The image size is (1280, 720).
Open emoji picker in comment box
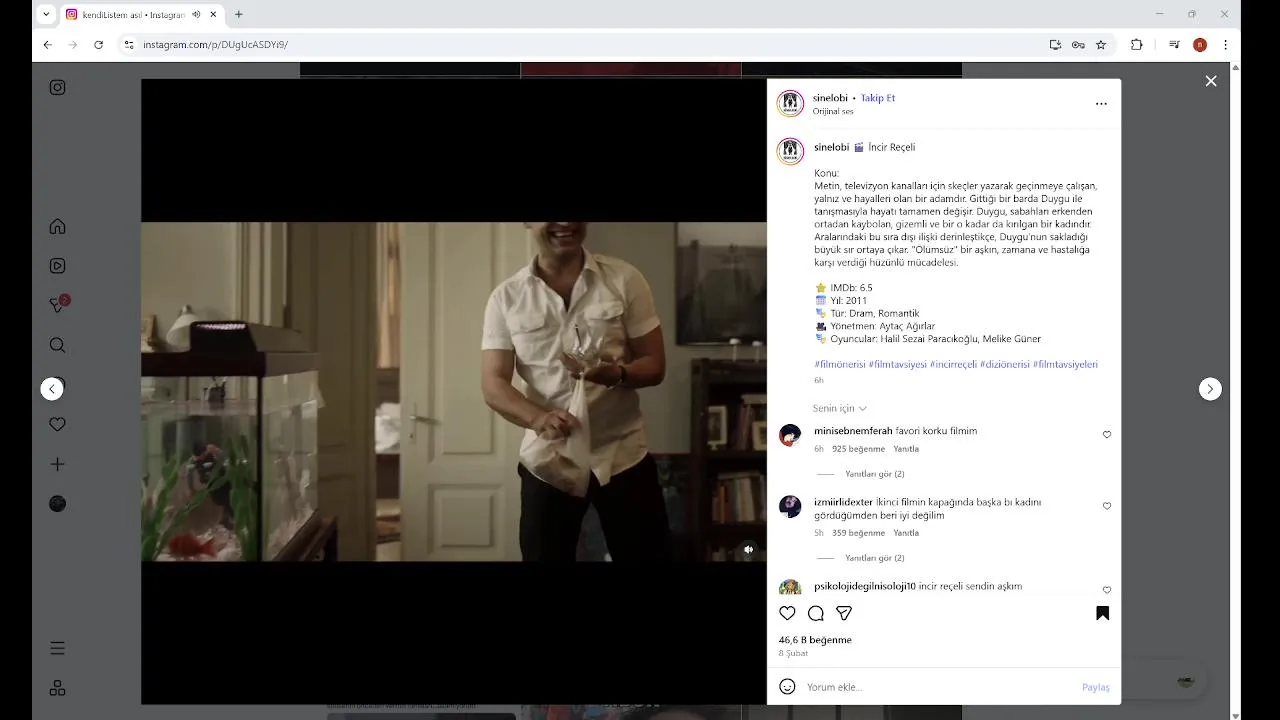pyautogui.click(x=787, y=687)
